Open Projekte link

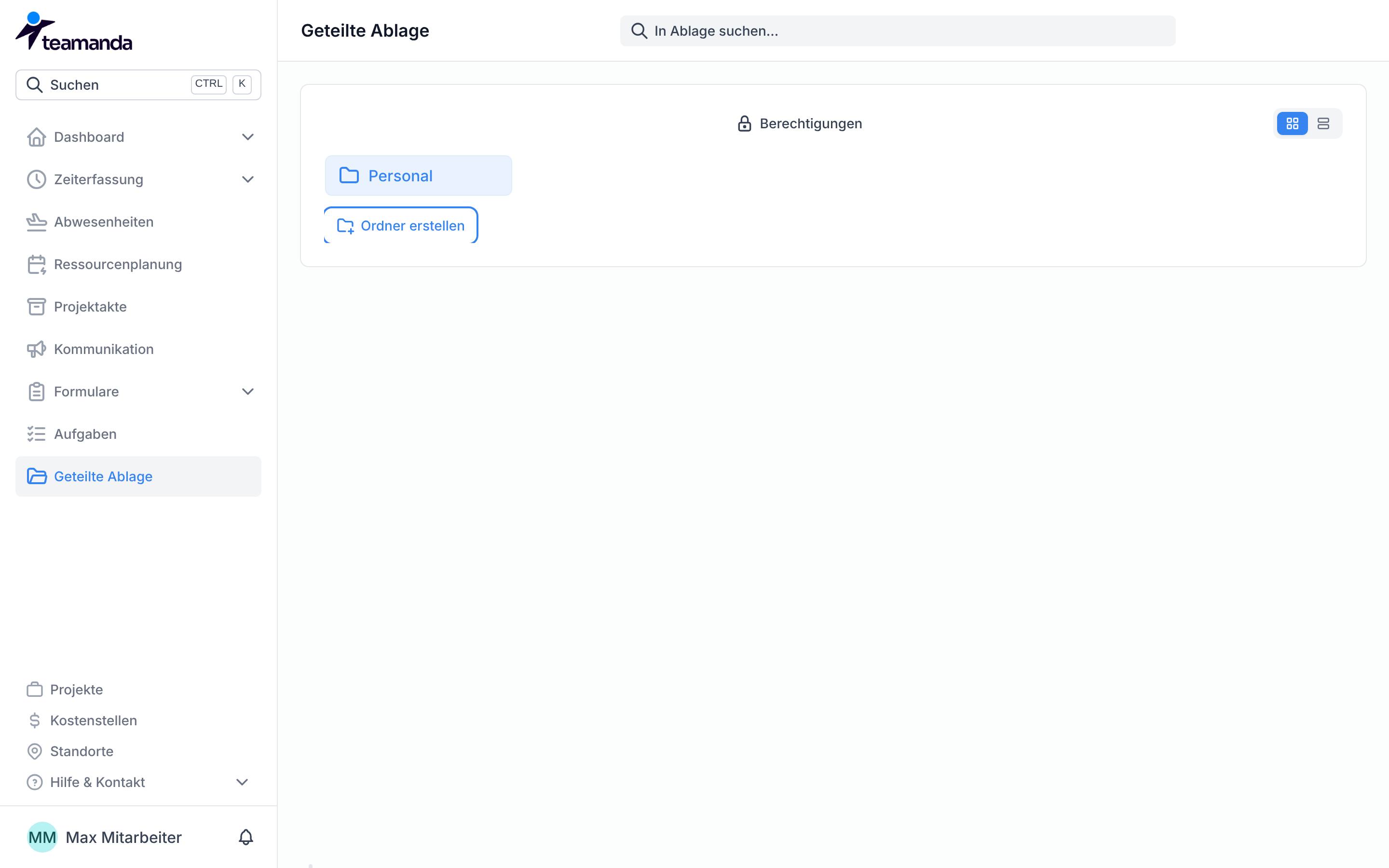tap(76, 690)
